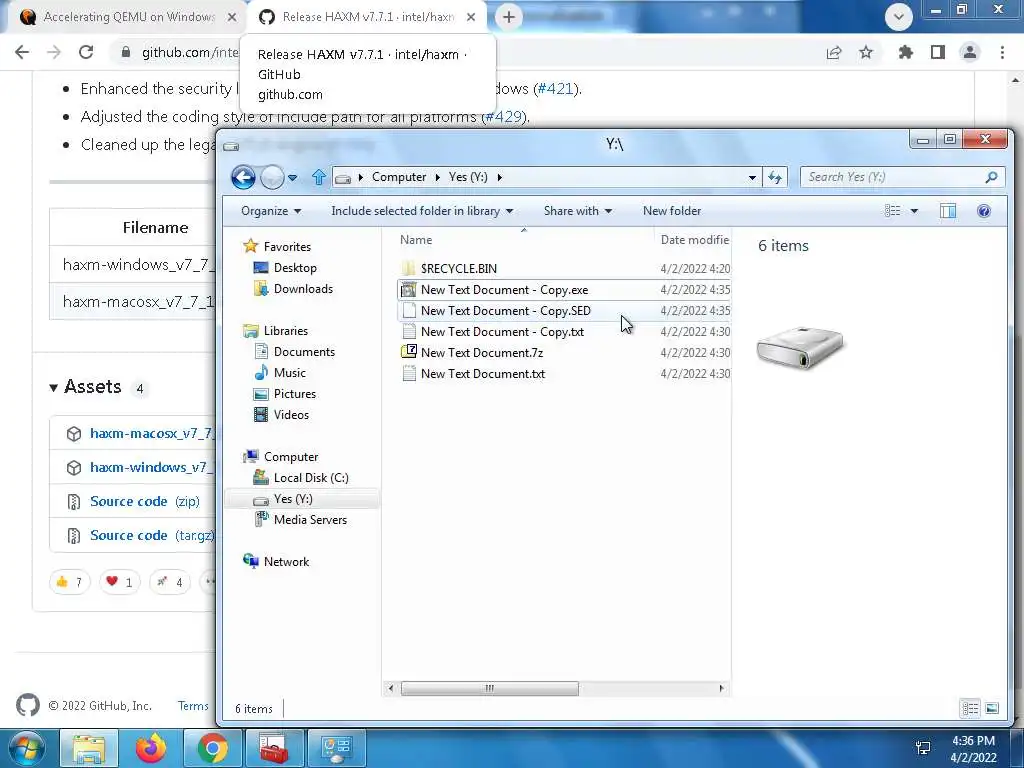Open Chrome extensions puzzle icon

click(905, 52)
